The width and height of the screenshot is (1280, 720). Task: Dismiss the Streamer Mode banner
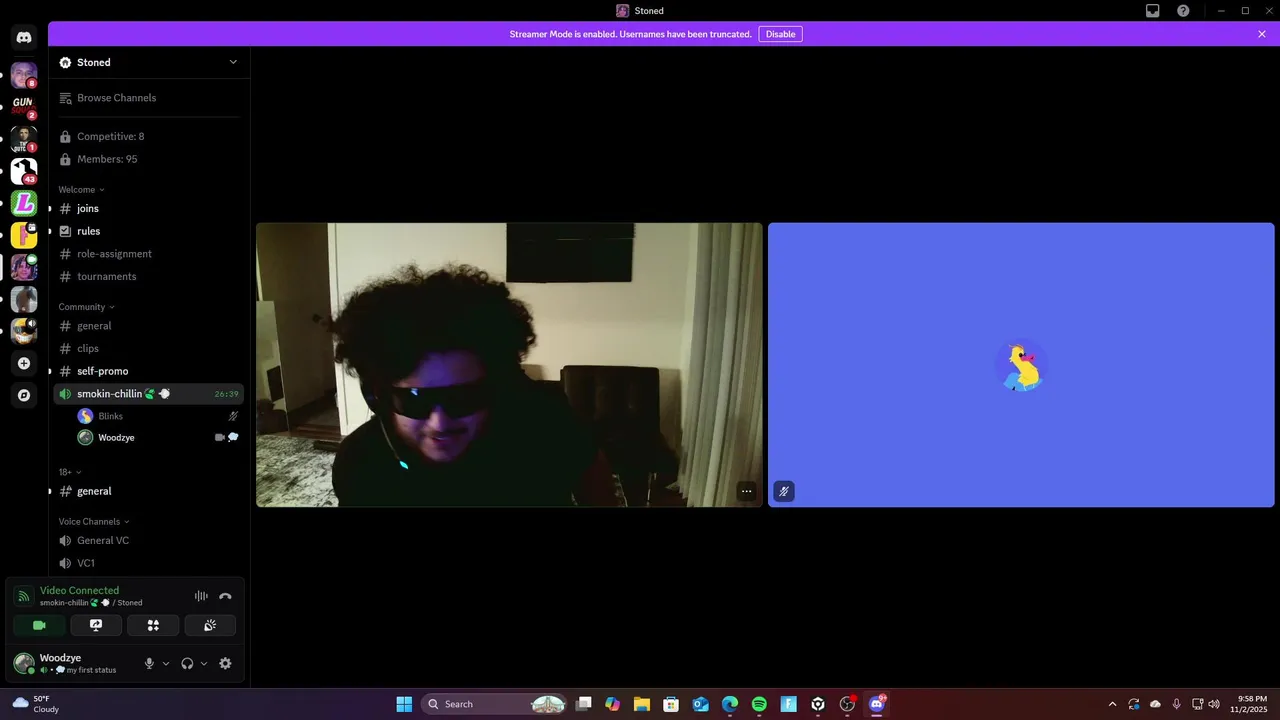pyautogui.click(x=1262, y=34)
